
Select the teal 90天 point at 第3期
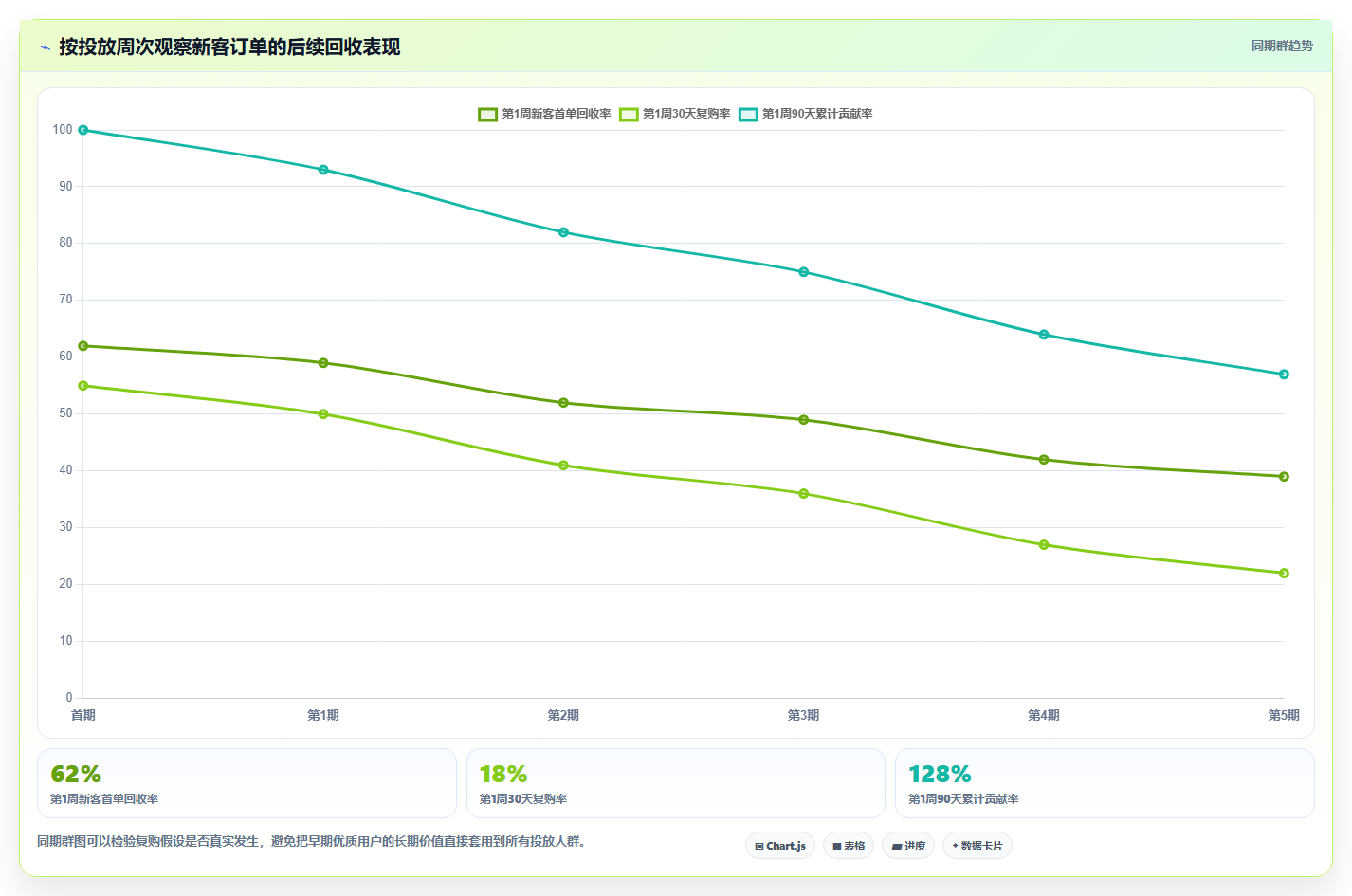coord(804,272)
